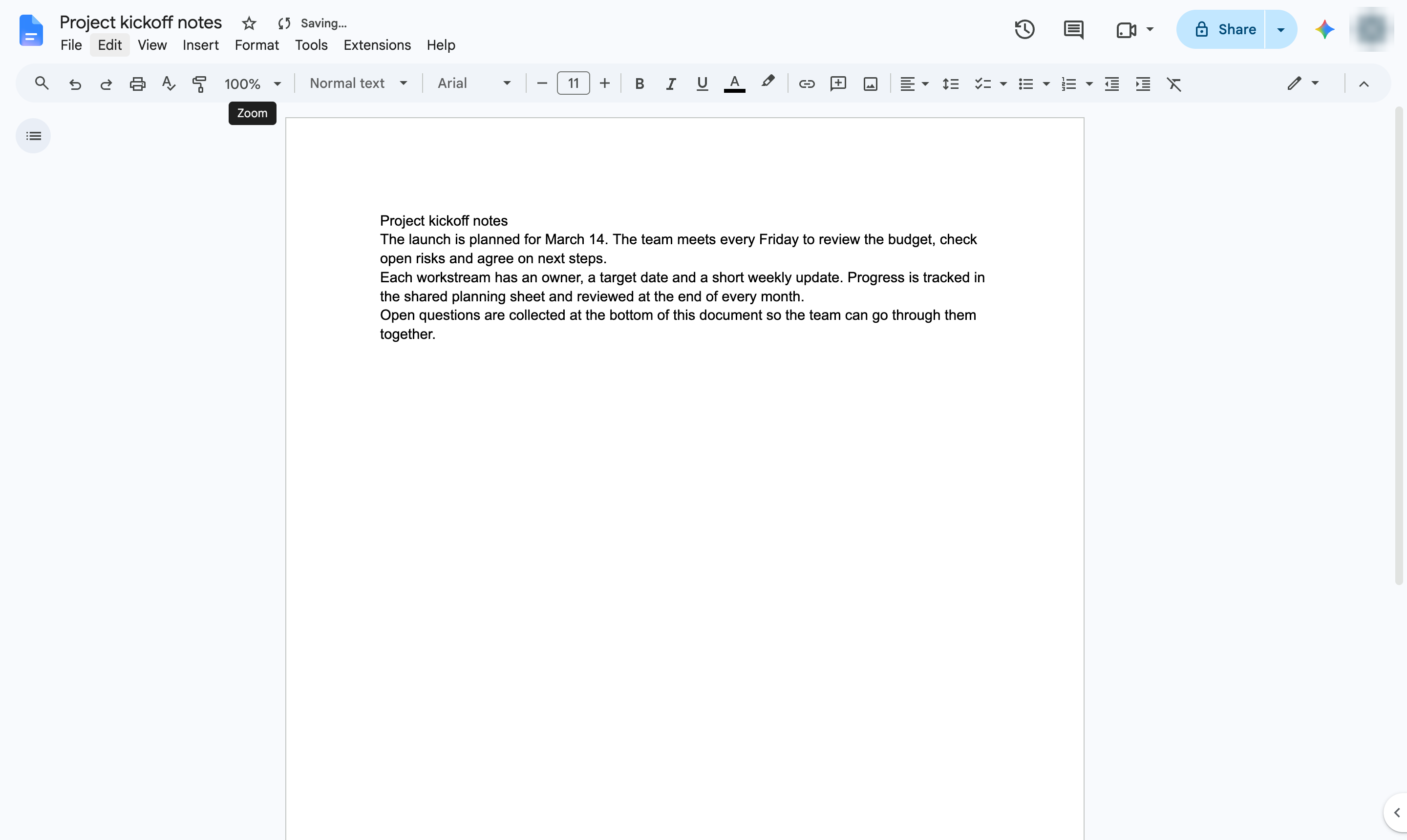1407x840 pixels.
Task: Open the Arial font dropdown
Action: tap(474, 83)
